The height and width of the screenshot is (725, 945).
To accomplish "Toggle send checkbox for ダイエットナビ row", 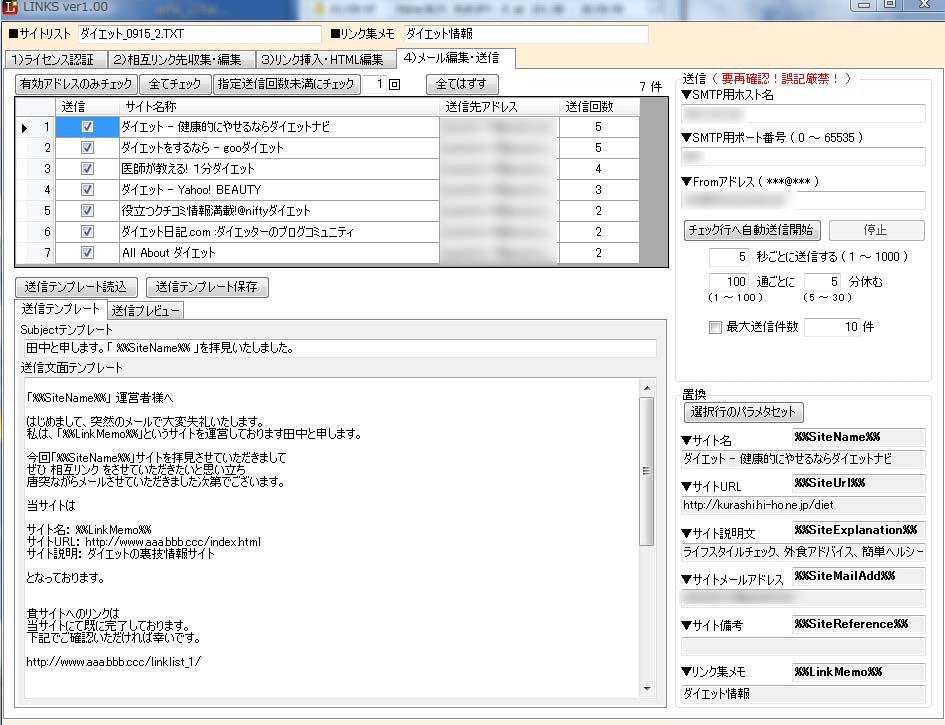I will 87,127.
